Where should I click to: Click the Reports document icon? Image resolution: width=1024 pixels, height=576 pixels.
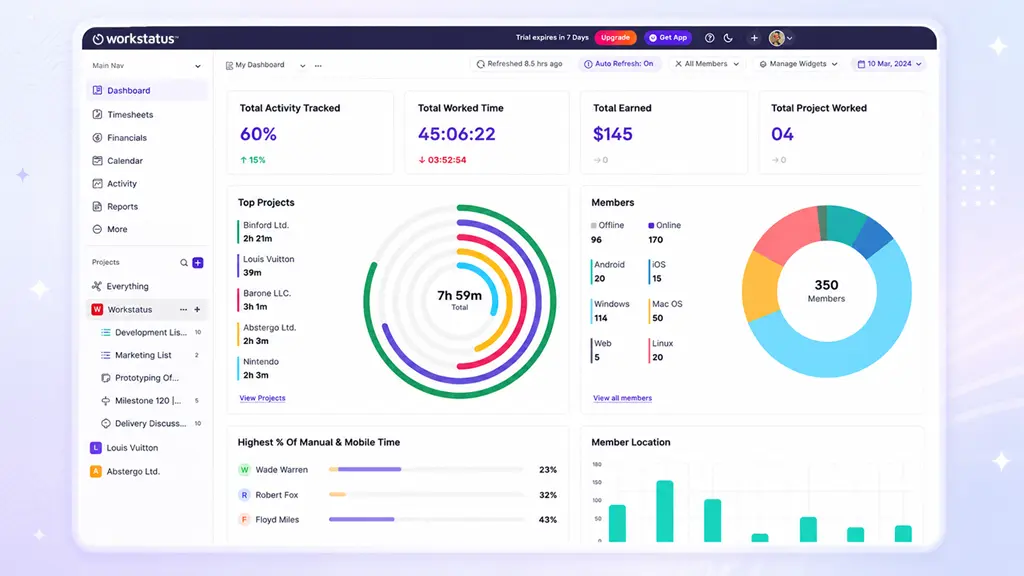(97, 206)
